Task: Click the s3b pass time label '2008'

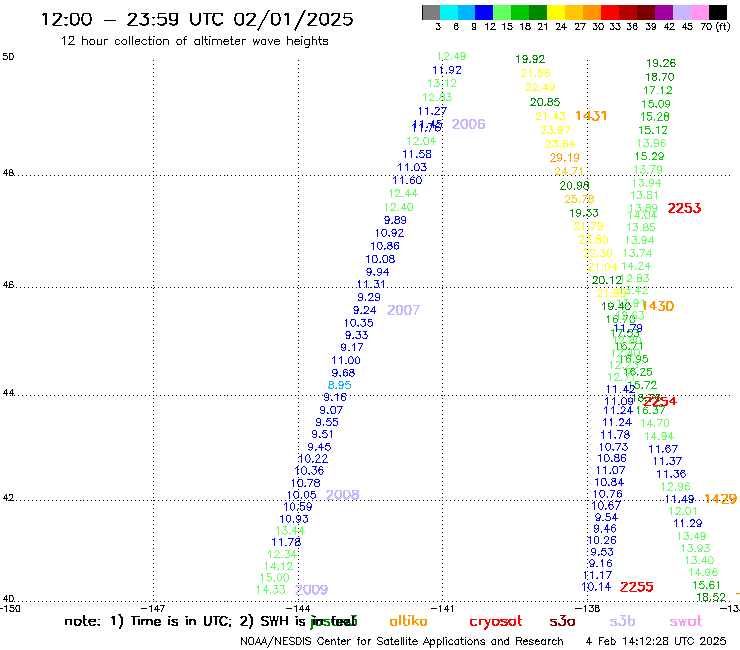Action: click(x=342, y=495)
